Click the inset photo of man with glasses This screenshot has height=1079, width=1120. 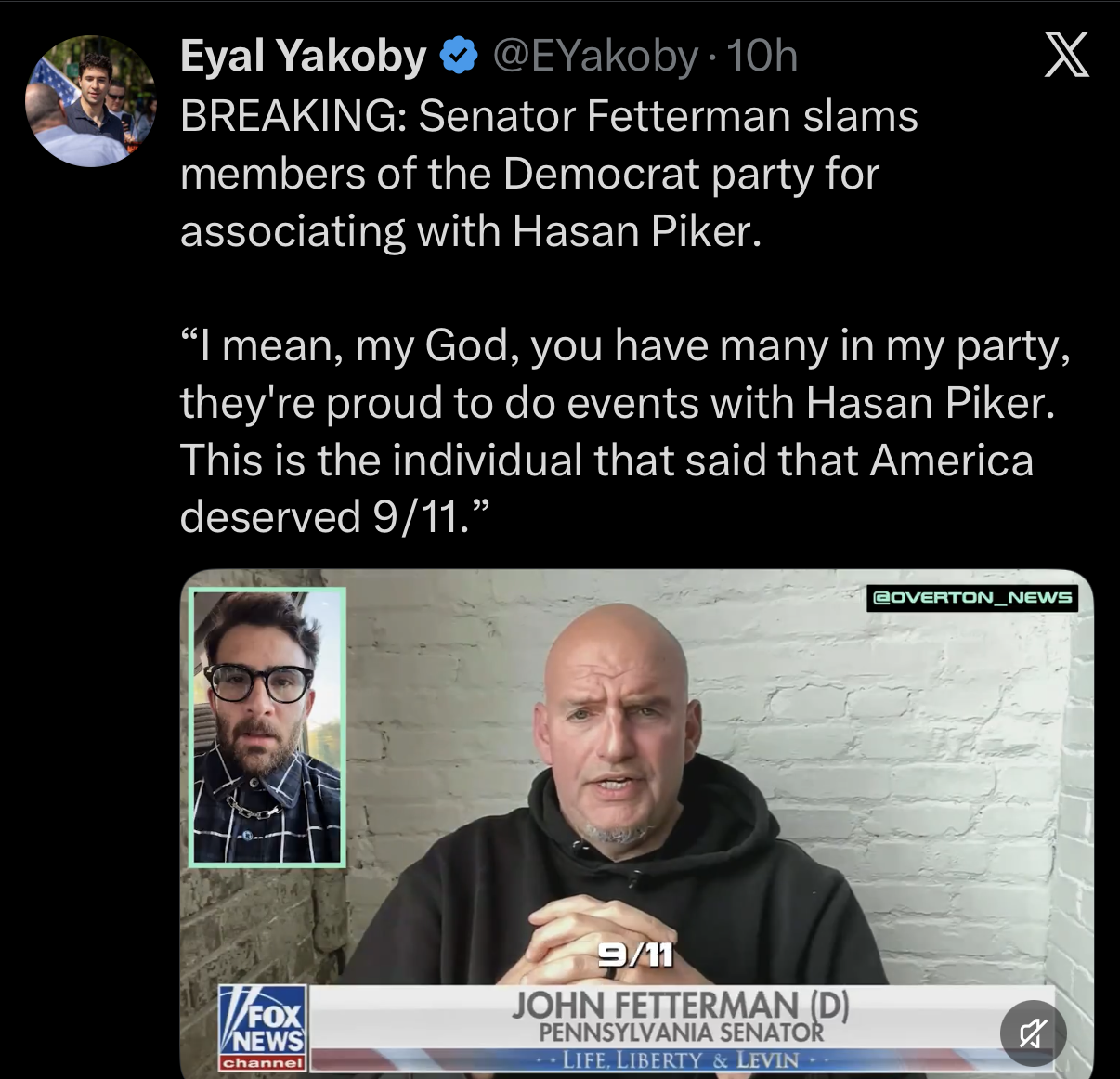(267, 727)
